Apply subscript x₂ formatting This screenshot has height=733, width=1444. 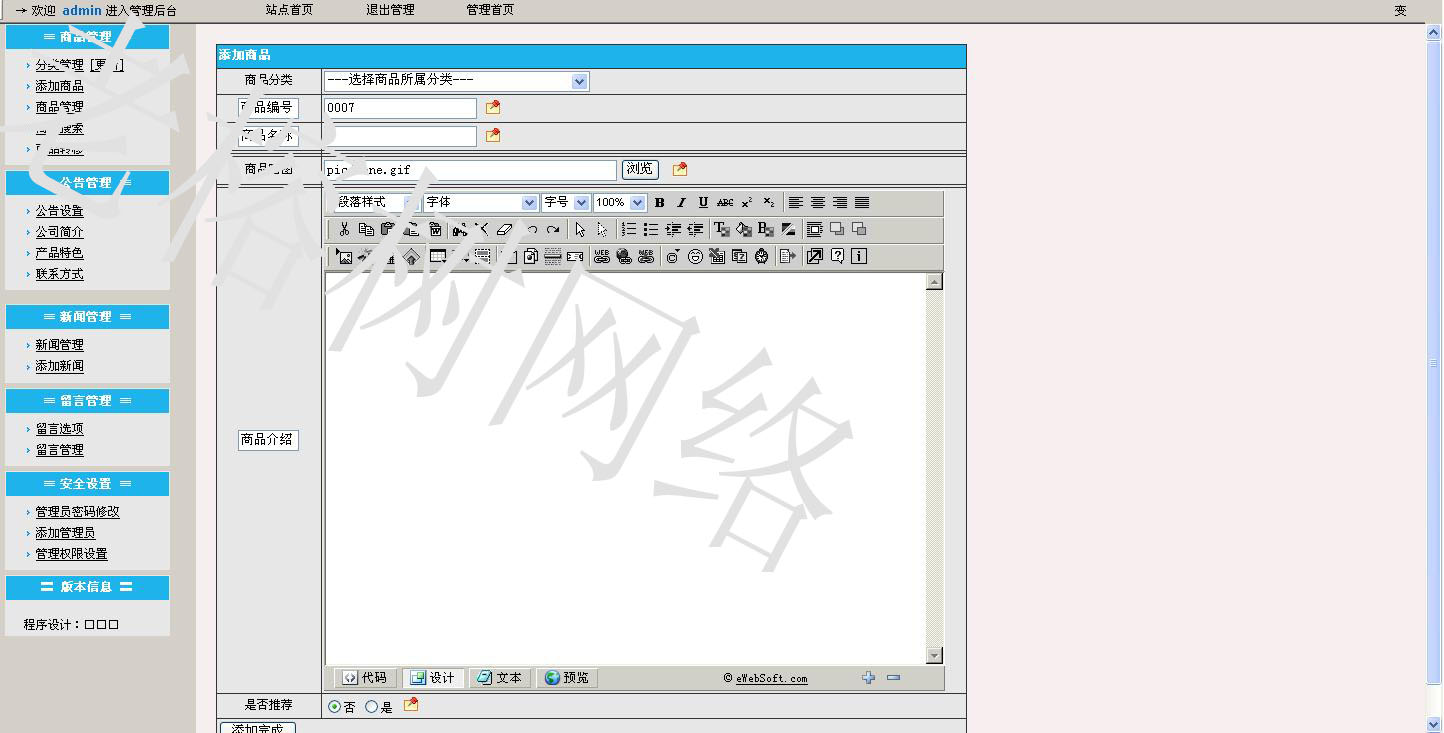click(769, 203)
